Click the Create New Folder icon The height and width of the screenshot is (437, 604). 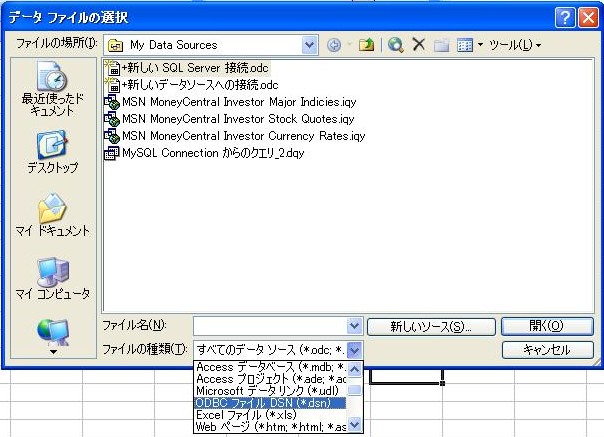pos(441,45)
